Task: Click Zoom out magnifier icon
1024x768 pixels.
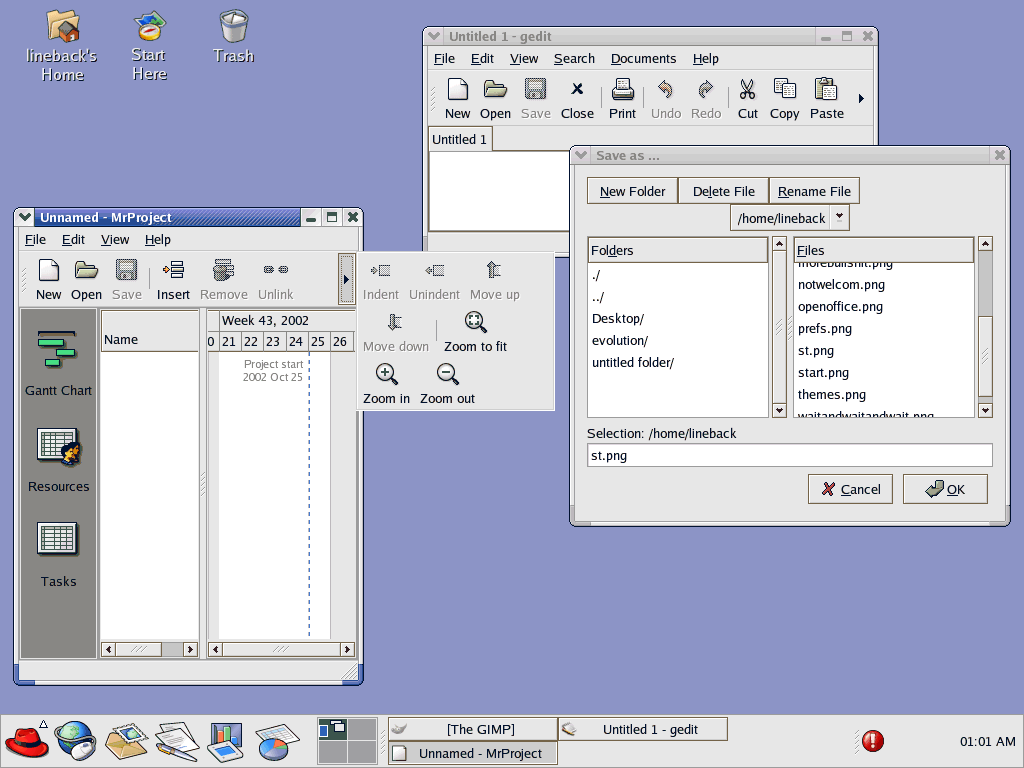Action: [447, 374]
